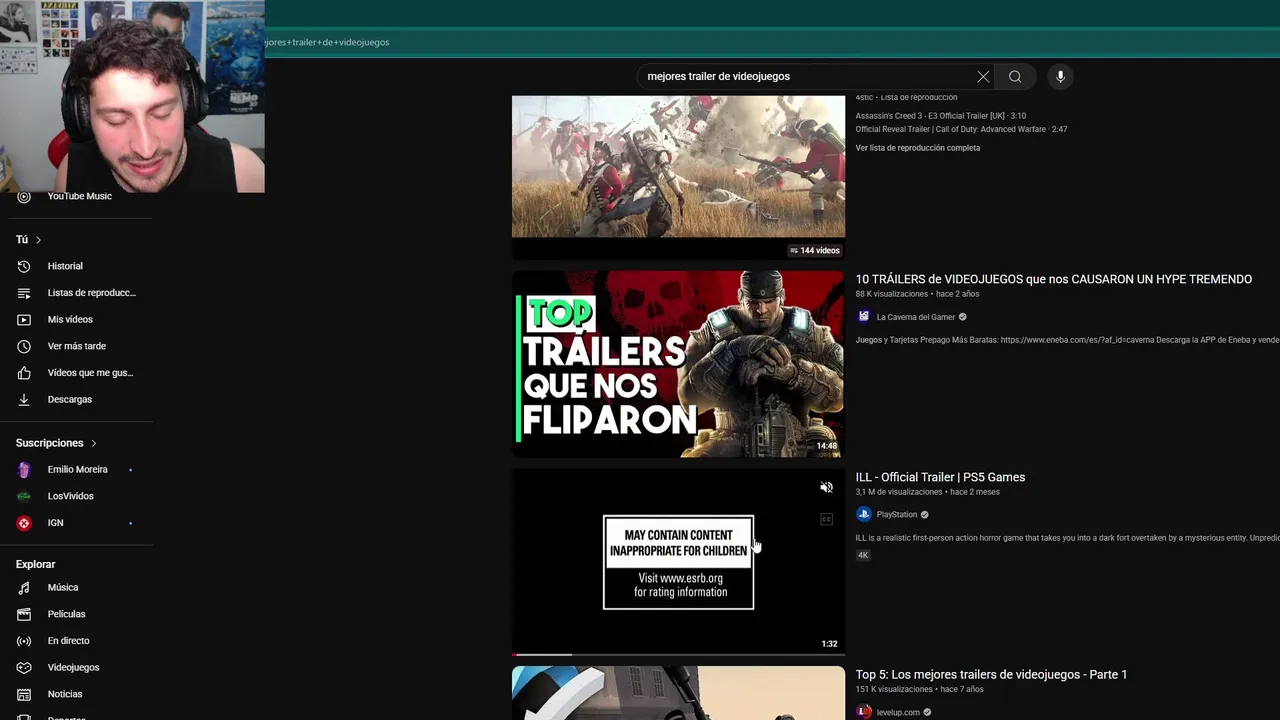Viewport: 1280px width, 720px height.
Task: Clear the search box with the X icon
Action: 983,77
